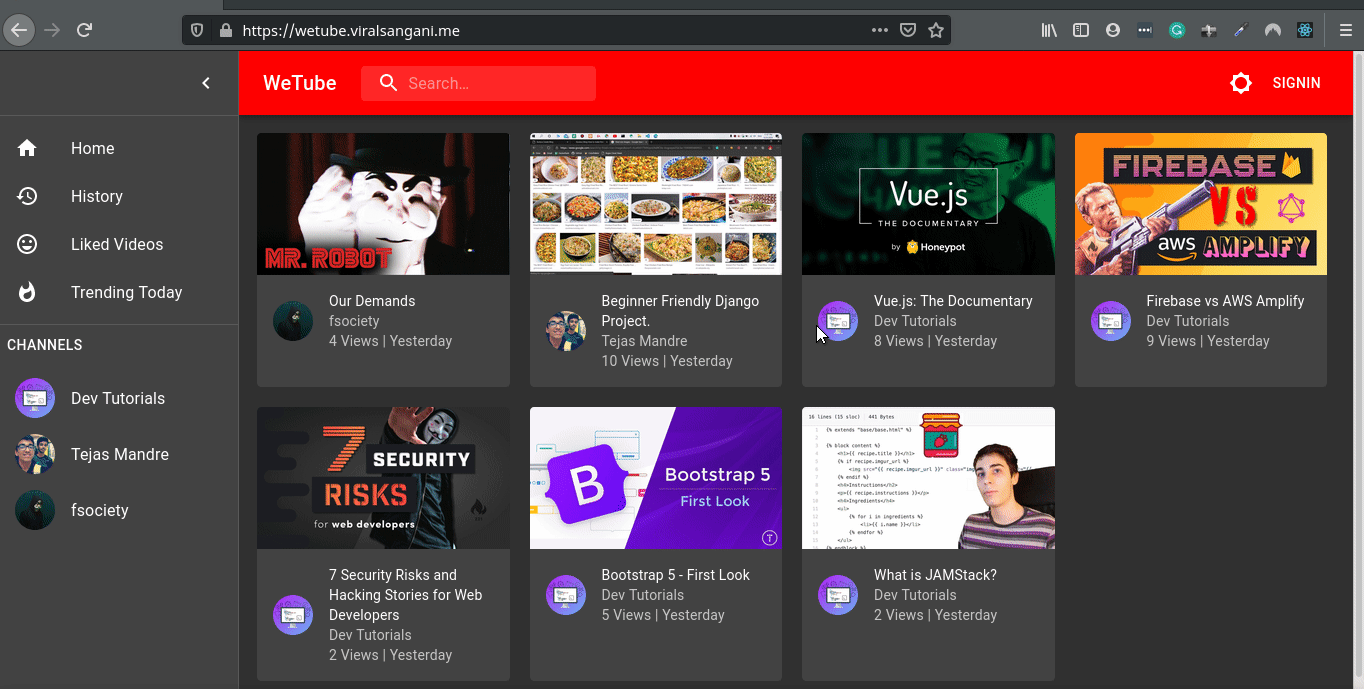Click channel avatar on Bootstrap 5 card
1364x689 pixels.
point(566,595)
